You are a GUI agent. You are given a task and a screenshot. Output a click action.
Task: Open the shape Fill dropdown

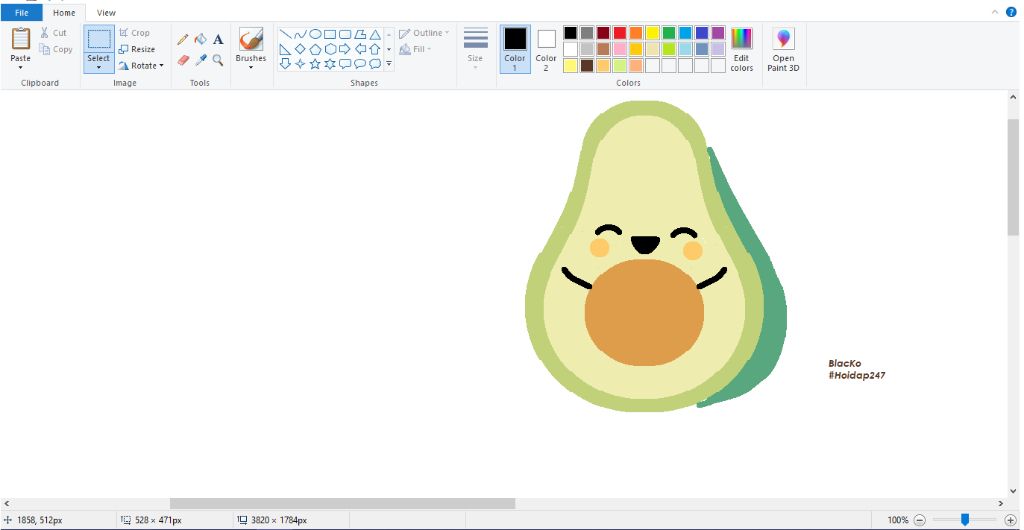pos(416,49)
